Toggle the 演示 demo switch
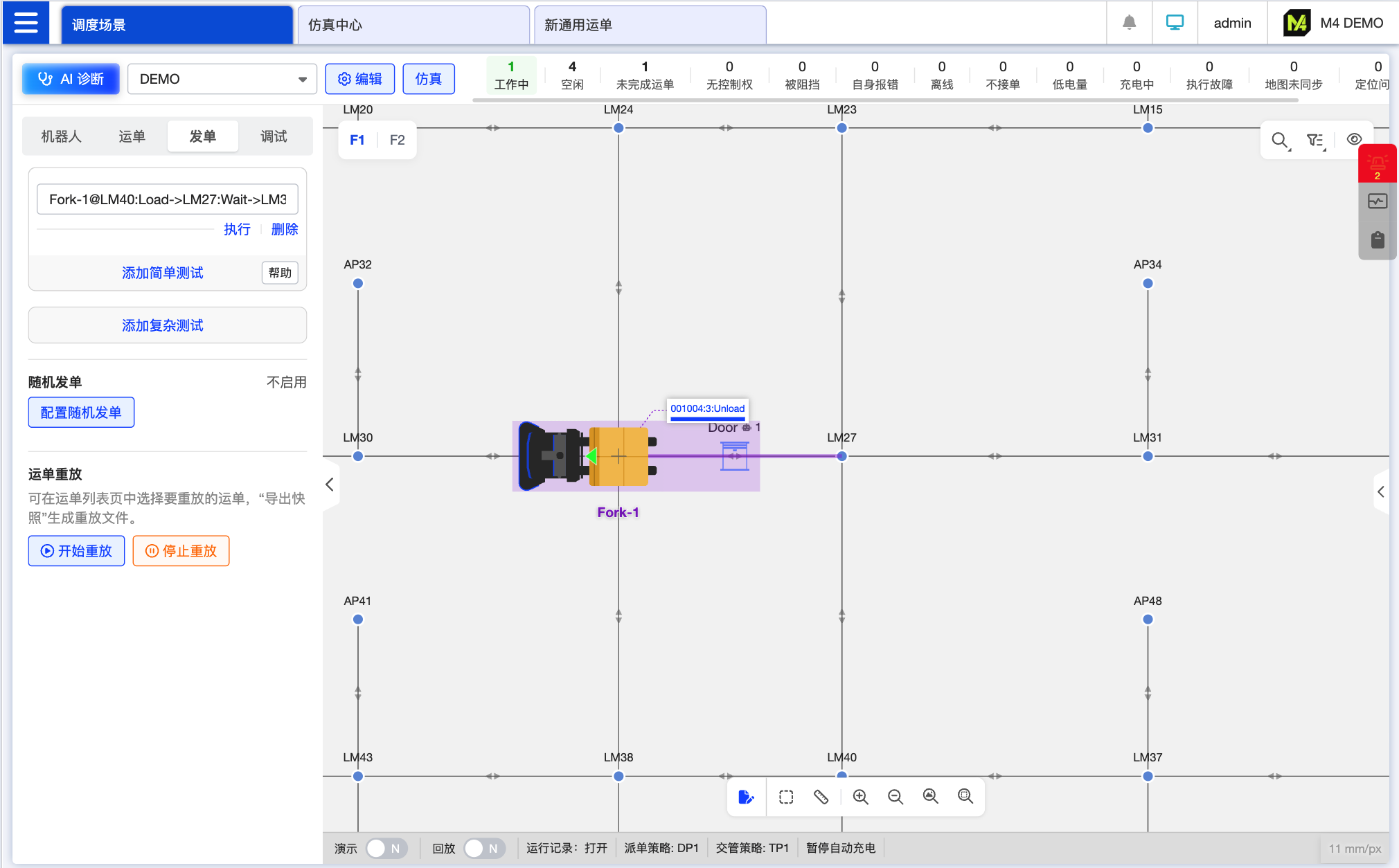Viewport: 1399px width, 868px height. pos(386,849)
